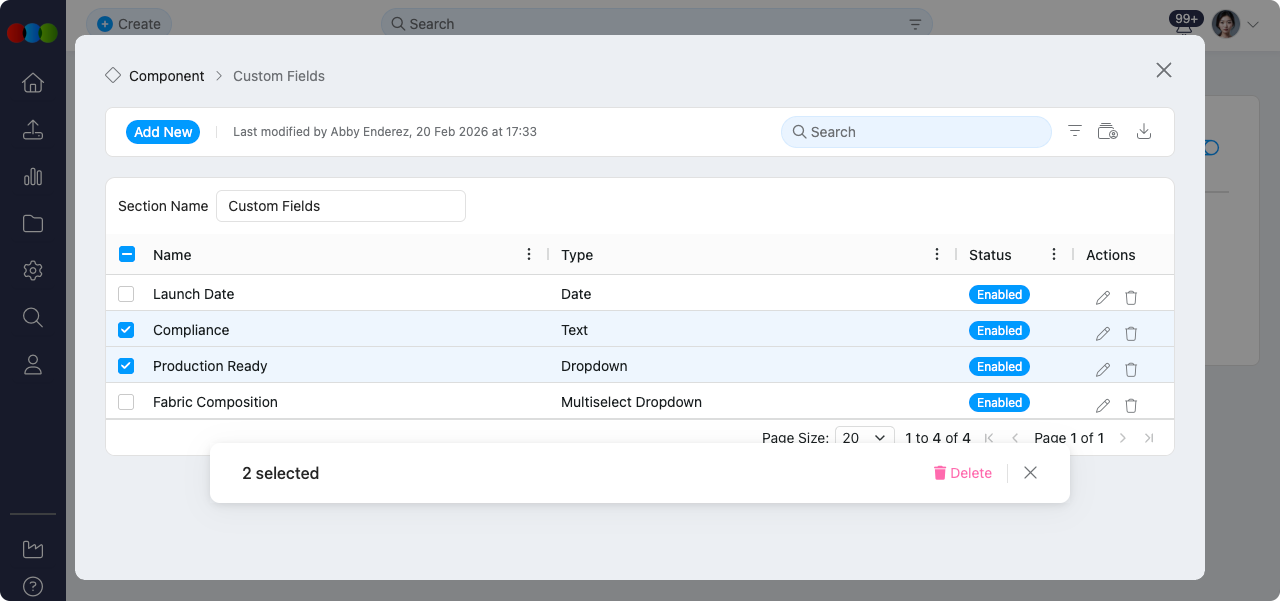
Task: Open the Home icon in the sidebar
Action: [x=32, y=83]
